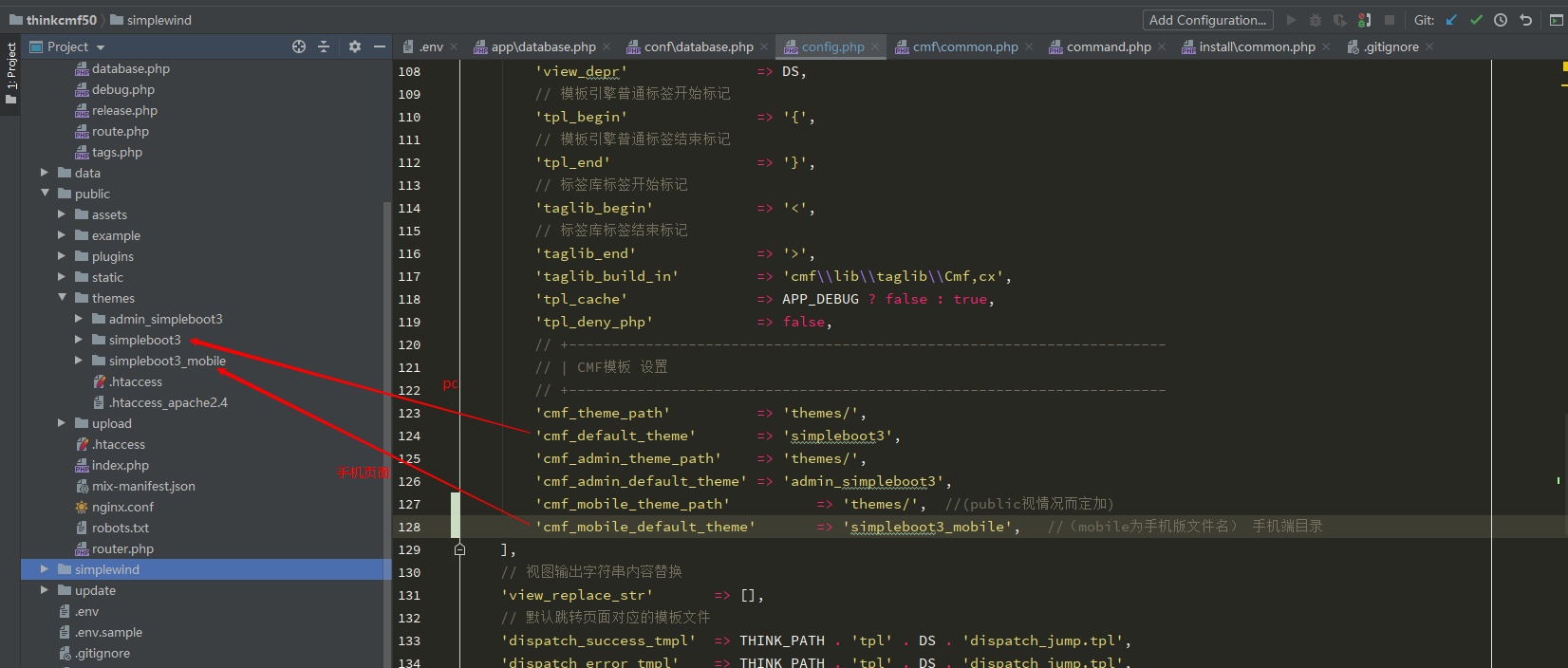1568x668 pixels.
Task: Close the app\database.php tab
Action: 607,46
